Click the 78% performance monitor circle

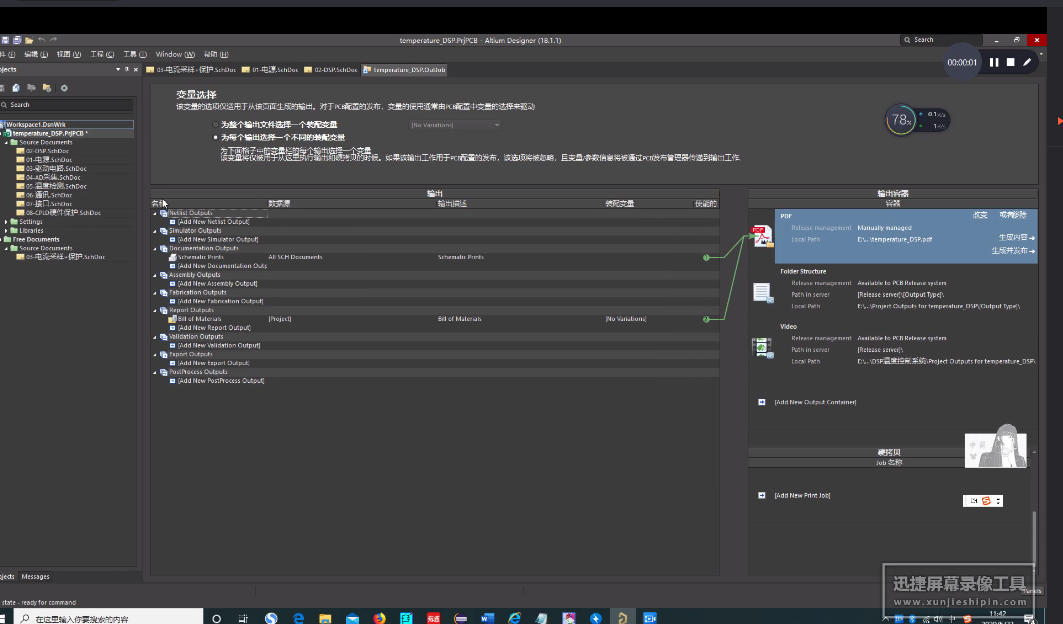tap(901, 120)
